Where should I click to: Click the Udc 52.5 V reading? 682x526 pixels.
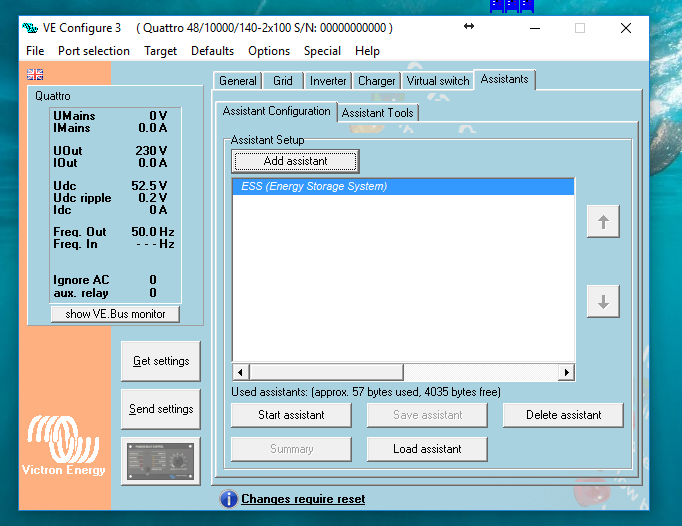point(110,186)
